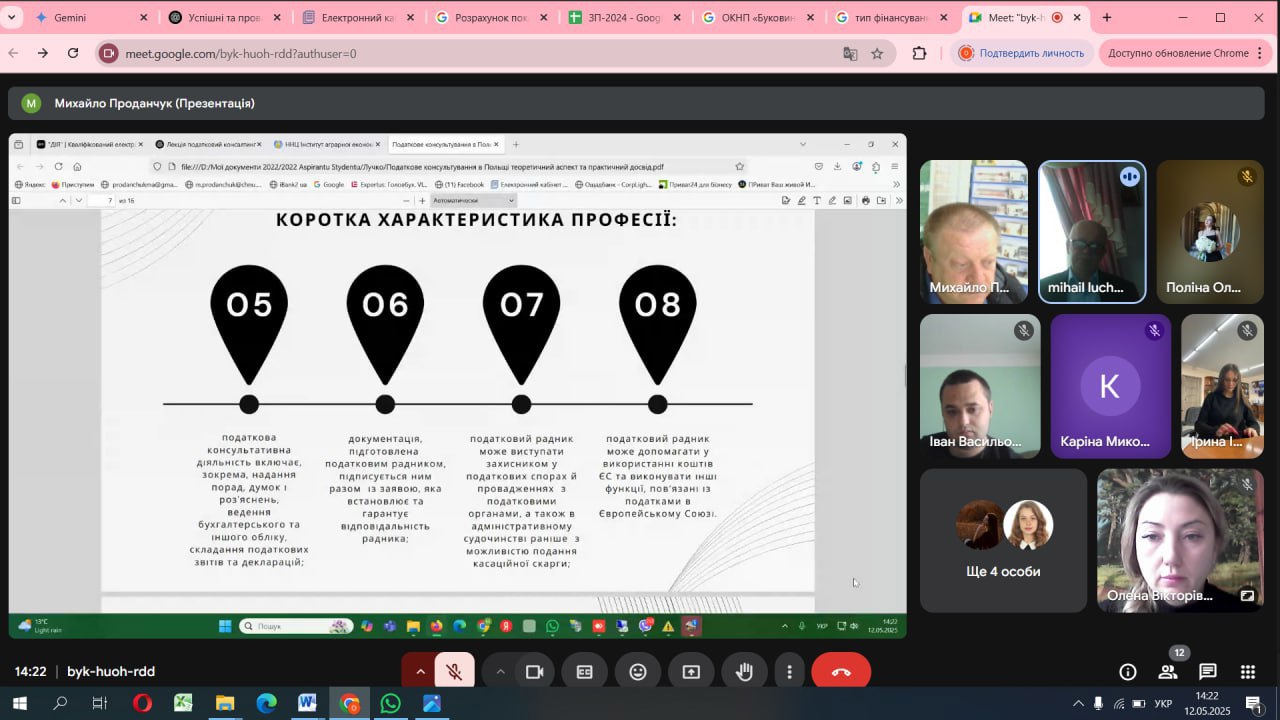Turn on captions in Meet
Viewport: 1280px width, 720px height.
coord(585,672)
